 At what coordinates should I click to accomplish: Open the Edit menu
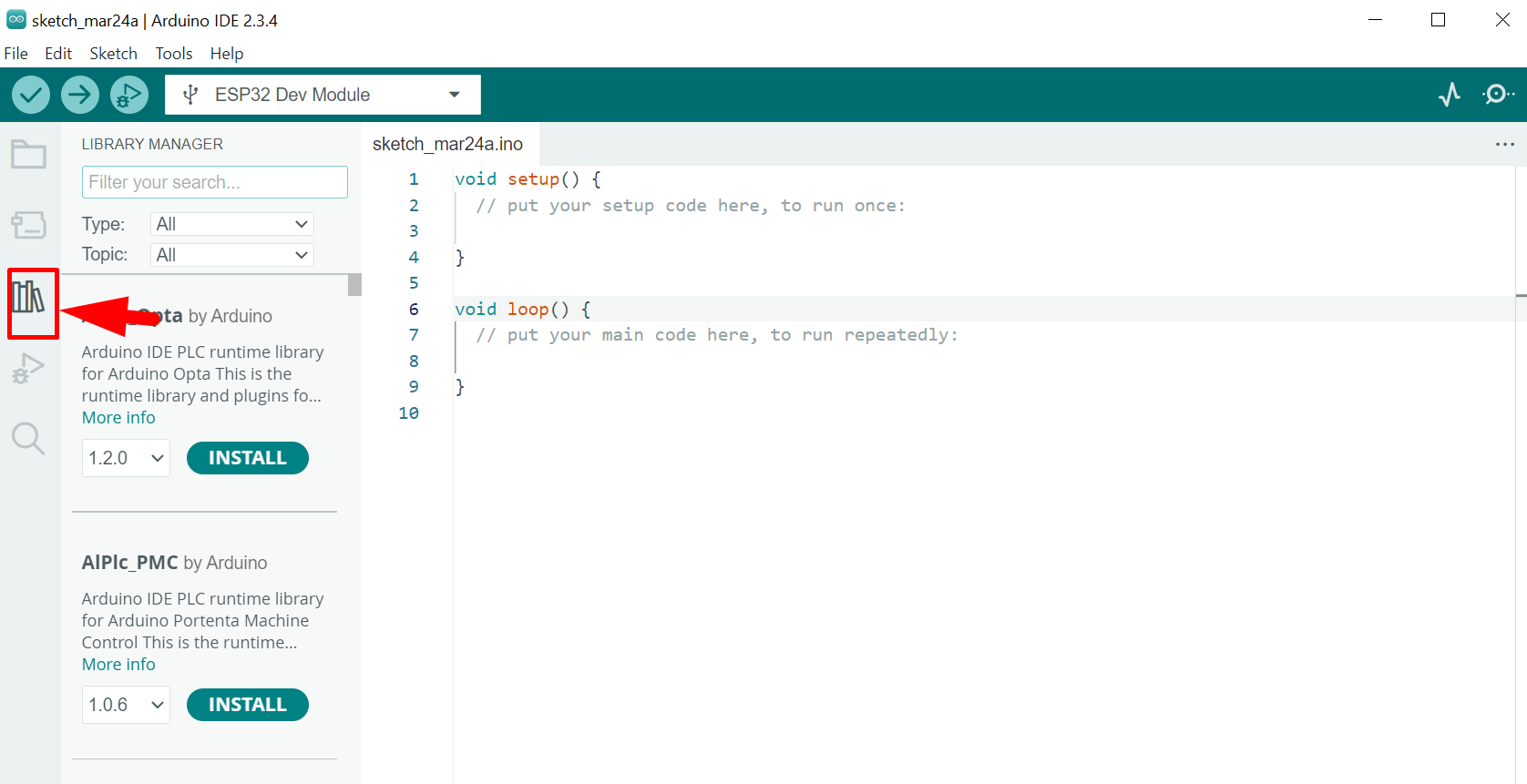[x=58, y=54]
